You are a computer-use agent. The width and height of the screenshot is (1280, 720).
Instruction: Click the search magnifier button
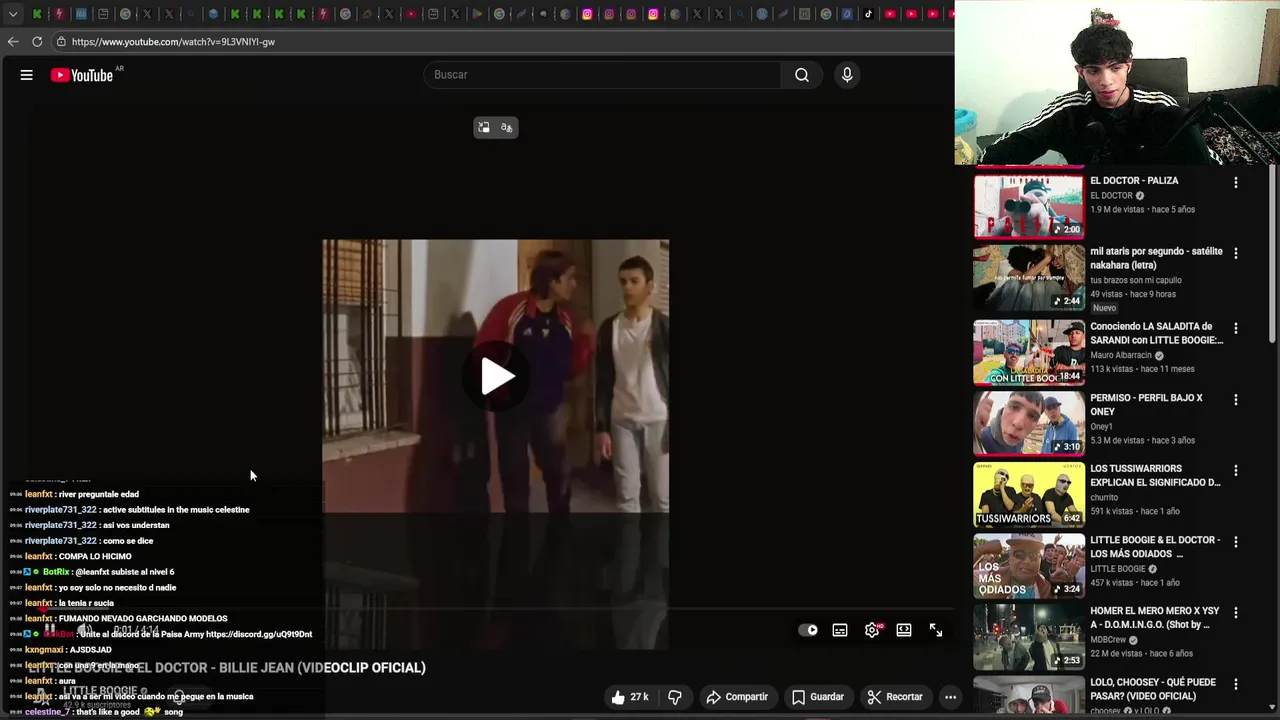802,75
